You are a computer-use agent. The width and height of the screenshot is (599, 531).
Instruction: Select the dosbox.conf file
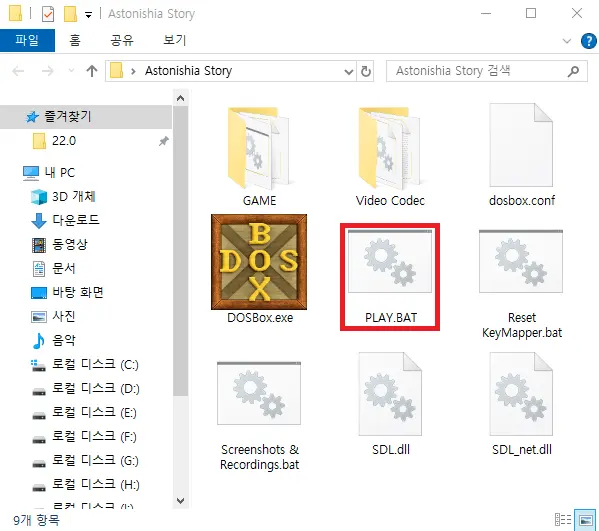521,155
